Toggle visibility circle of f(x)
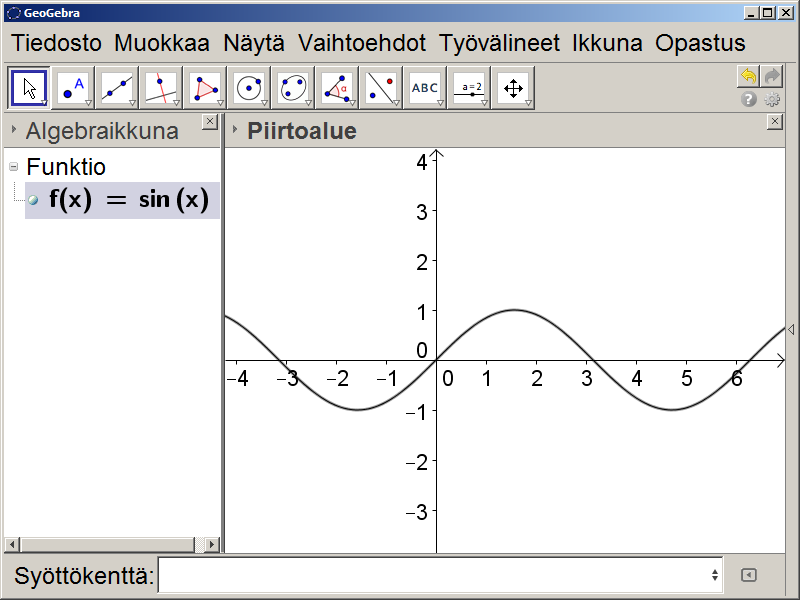 point(33,200)
